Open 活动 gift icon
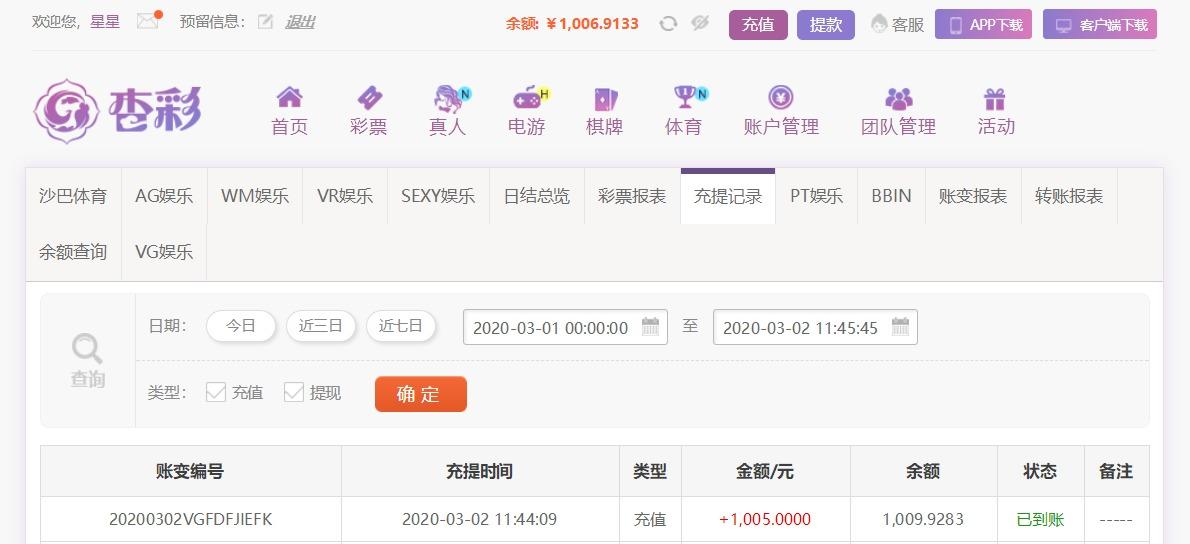1190x544 pixels. [x=994, y=99]
